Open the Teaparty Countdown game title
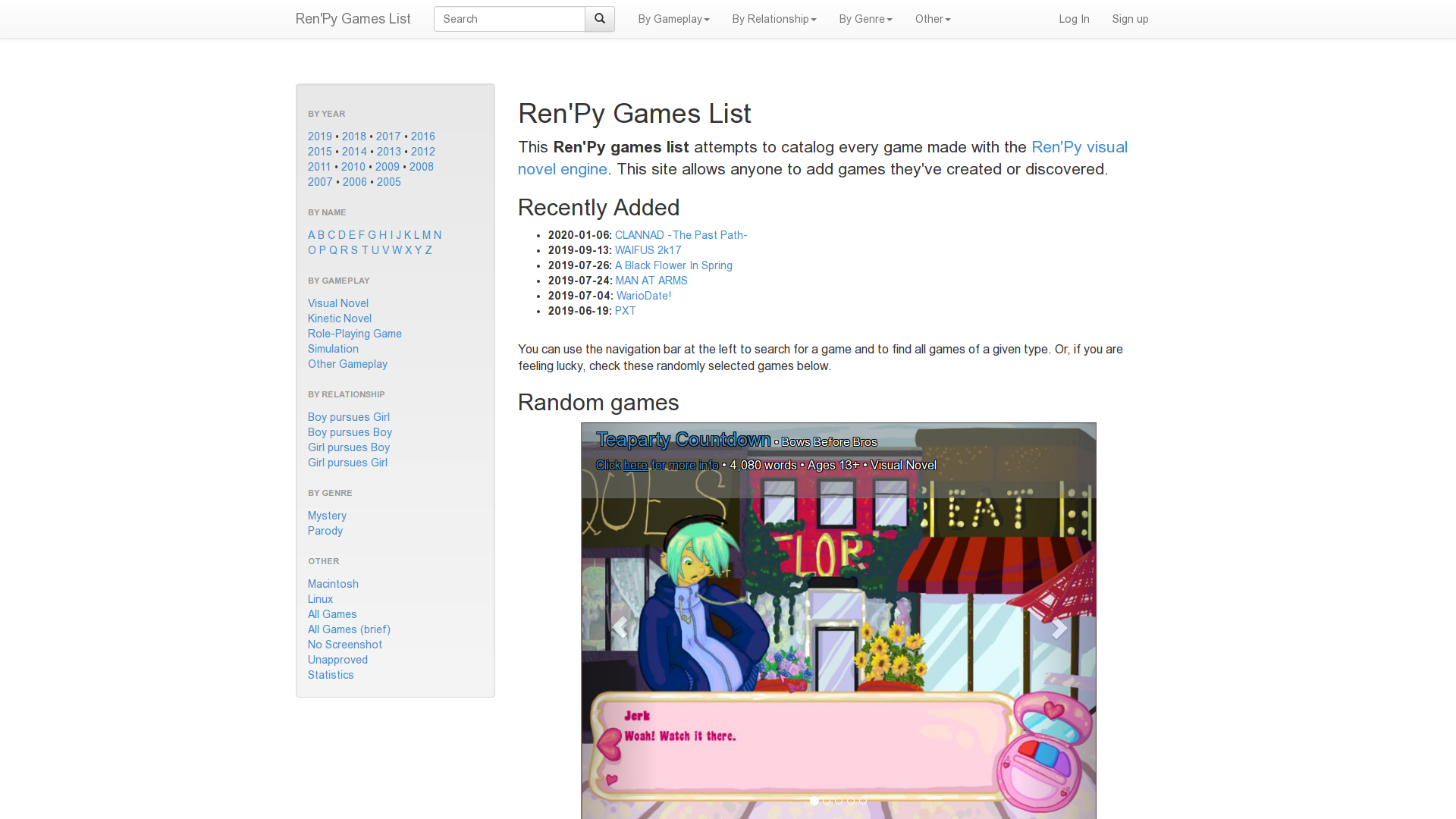This screenshot has height=819, width=1456. [683, 440]
